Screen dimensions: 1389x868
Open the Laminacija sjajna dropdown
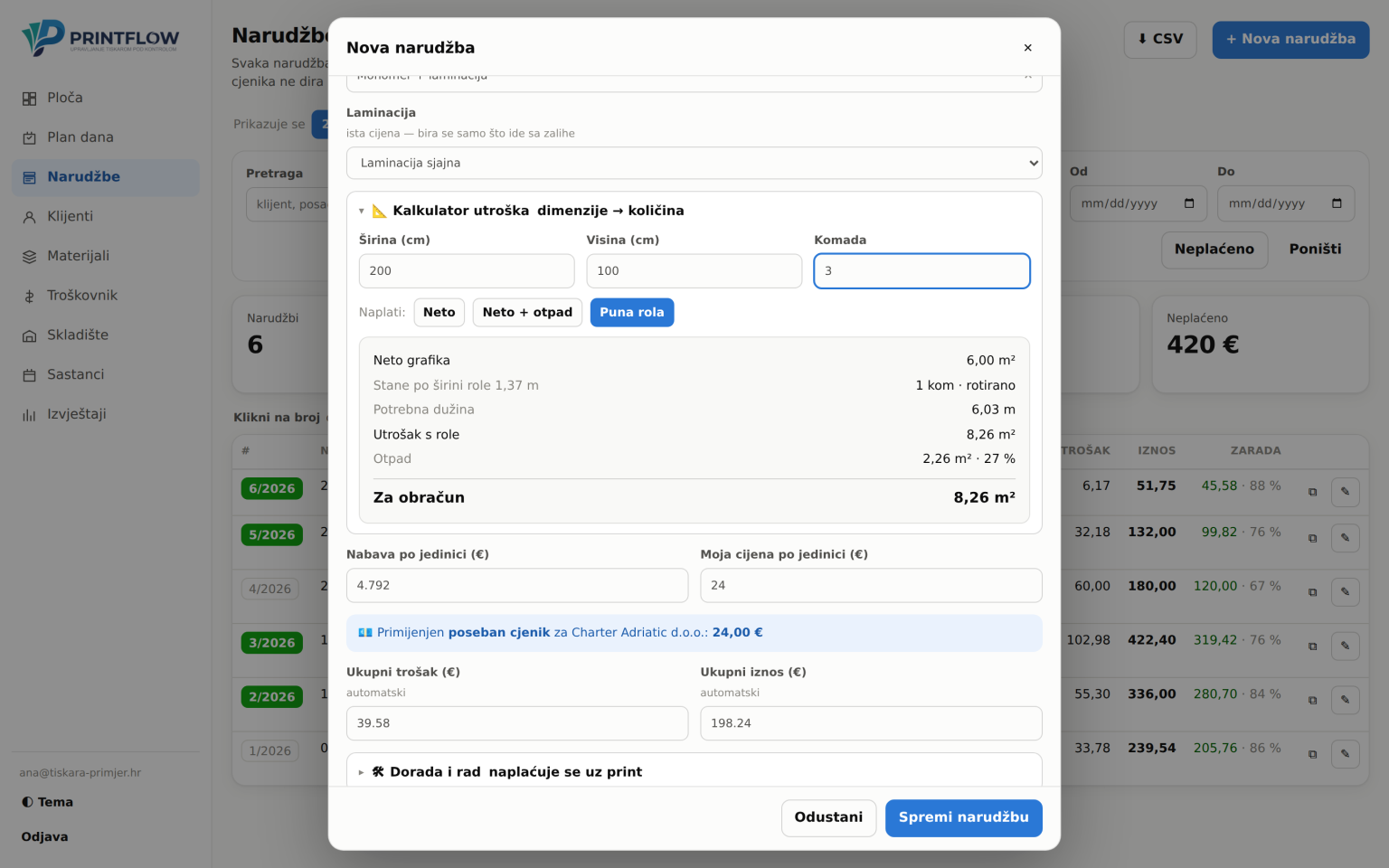(694, 164)
